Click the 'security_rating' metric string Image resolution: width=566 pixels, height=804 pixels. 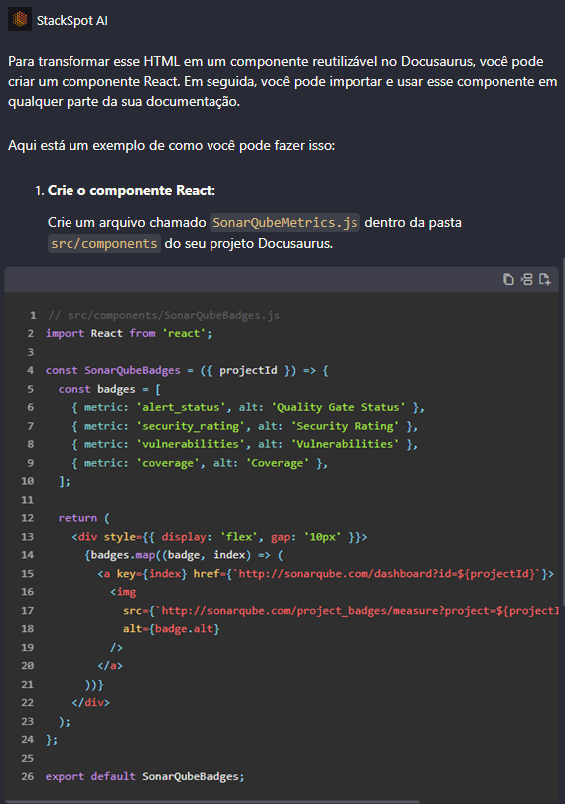pos(191,426)
